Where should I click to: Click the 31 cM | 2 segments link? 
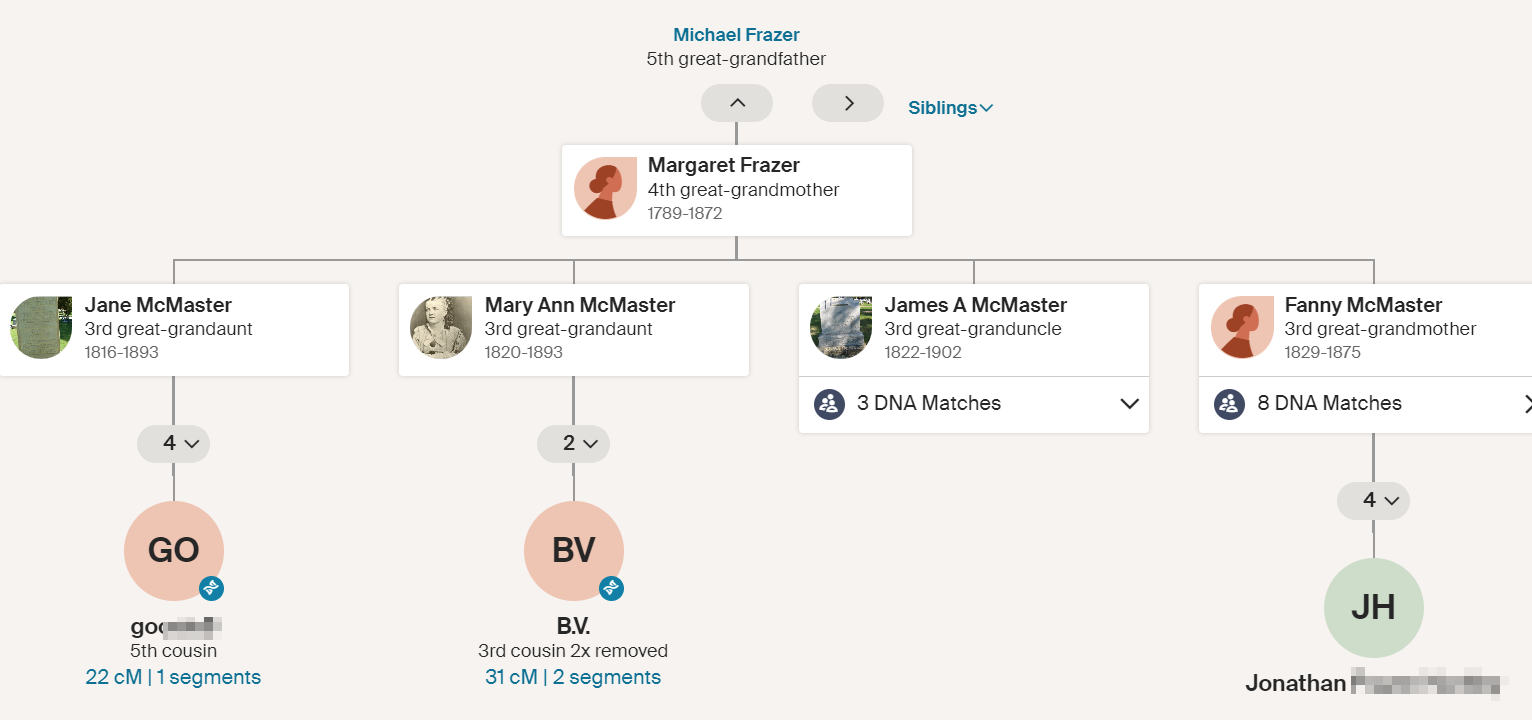click(x=573, y=677)
